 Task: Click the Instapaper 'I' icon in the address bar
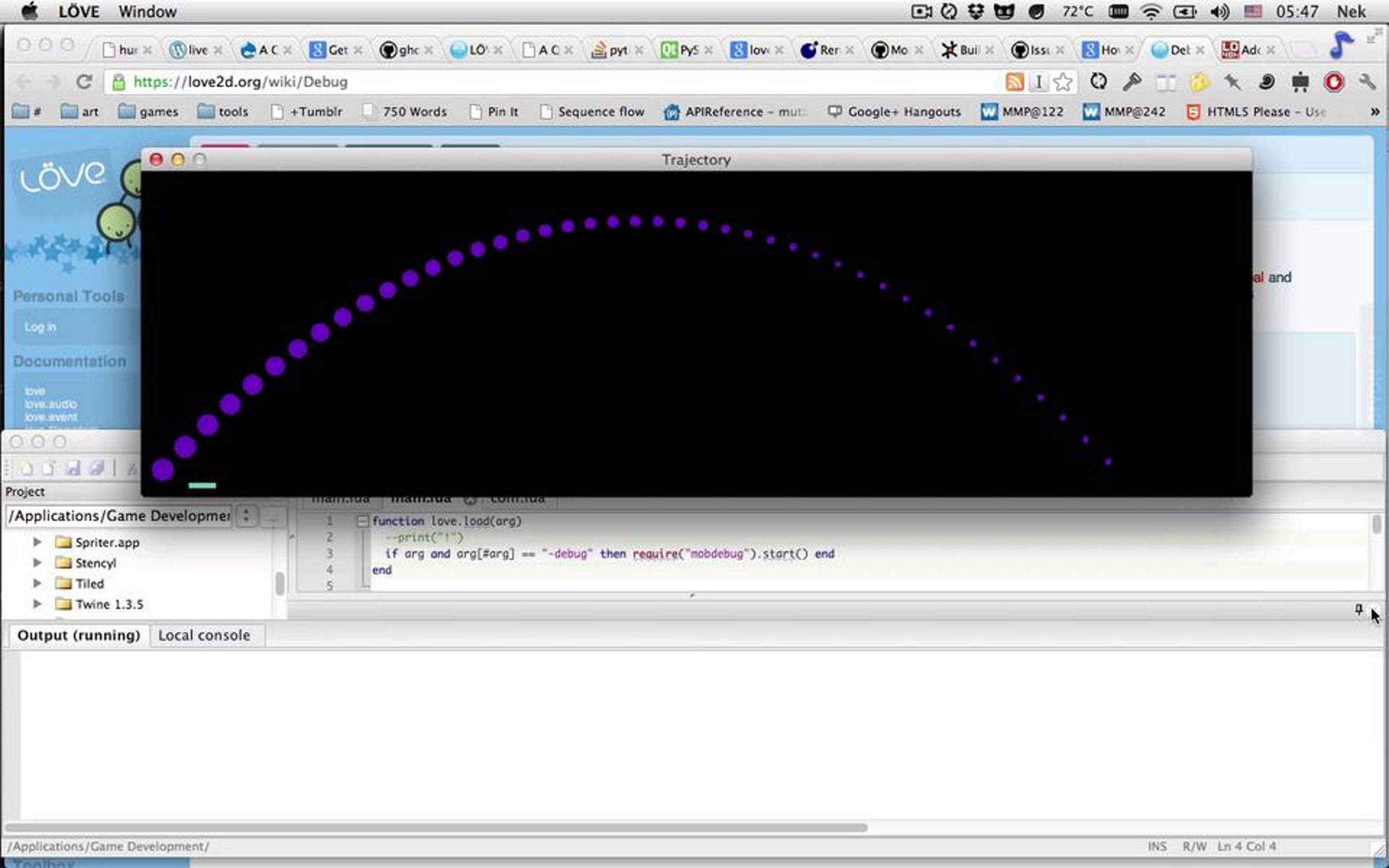click(1039, 82)
